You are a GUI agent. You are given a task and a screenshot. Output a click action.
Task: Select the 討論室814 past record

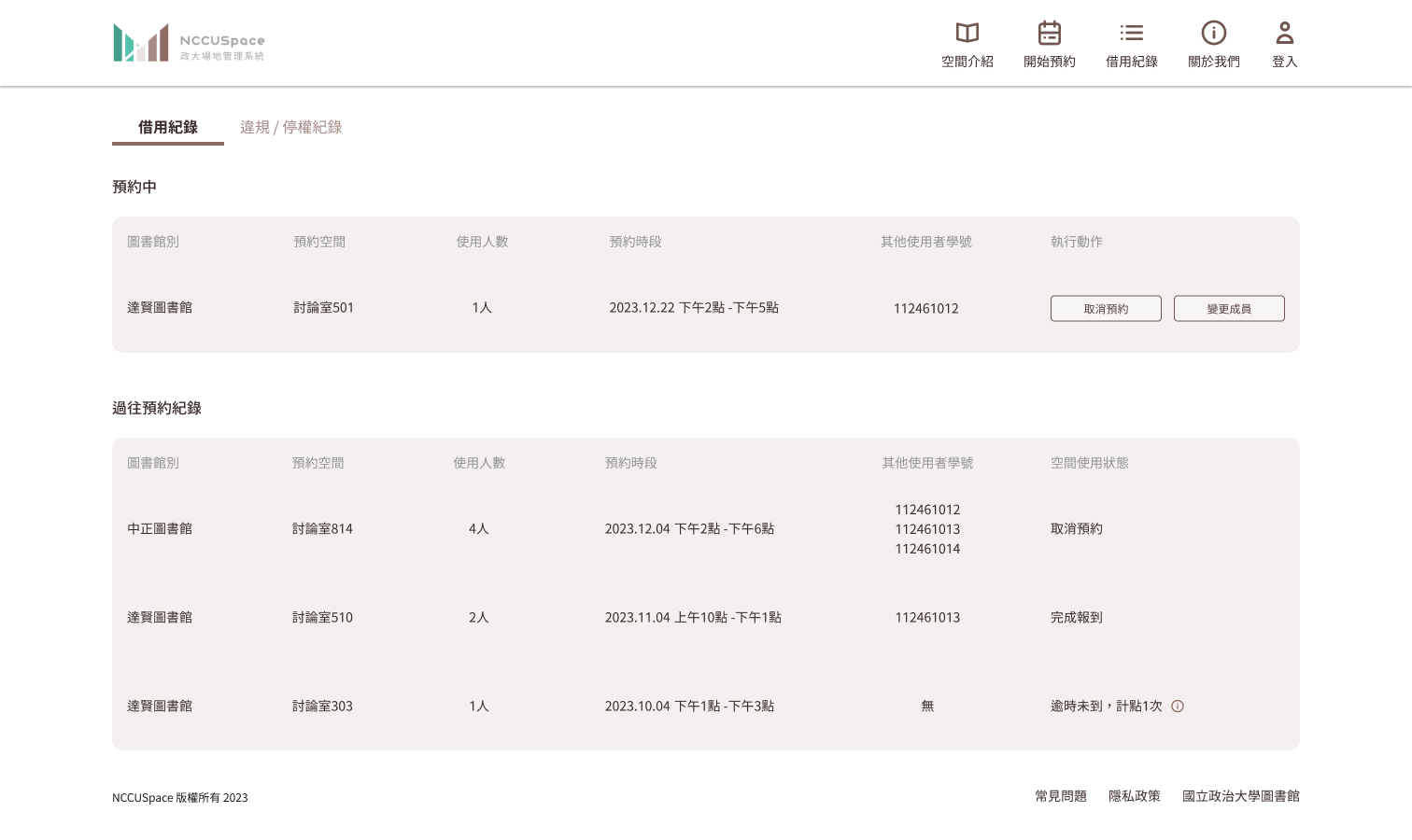pyautogui.click(x=322, y=529)
